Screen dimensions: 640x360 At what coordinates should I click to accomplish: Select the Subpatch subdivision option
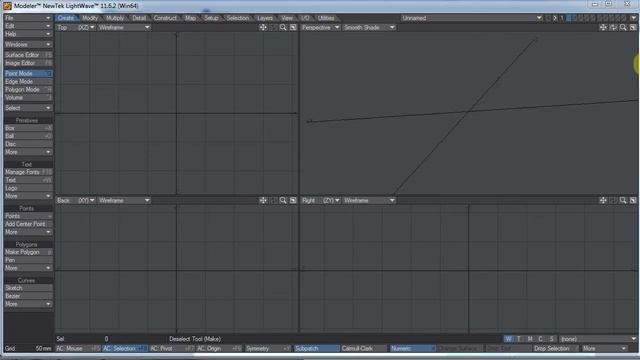pyautogui.click(x=316, y=349)
